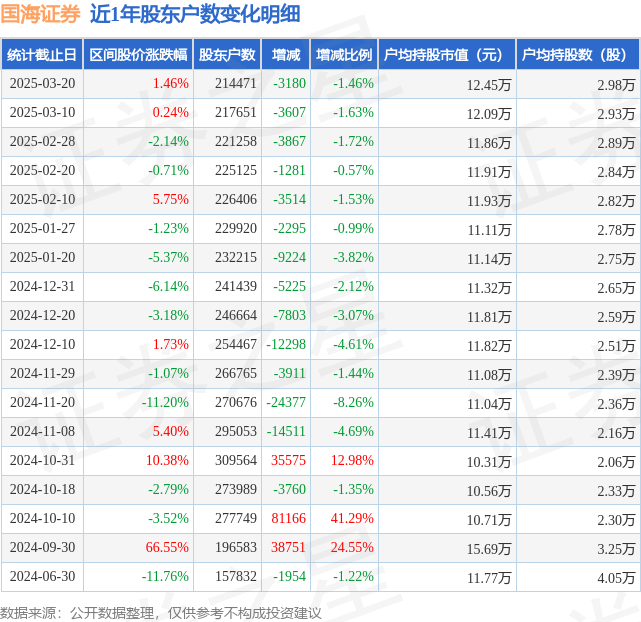Click the 数据来源 disclaimer footer text
Screen dimensions: 641x622
(161, 613)
